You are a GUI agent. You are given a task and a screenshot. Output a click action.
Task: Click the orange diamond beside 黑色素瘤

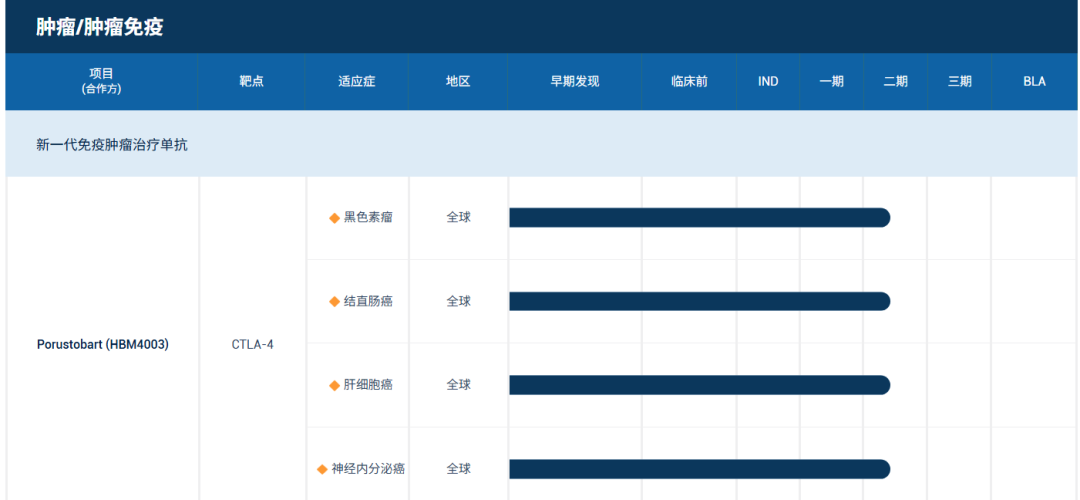point(335,218)
